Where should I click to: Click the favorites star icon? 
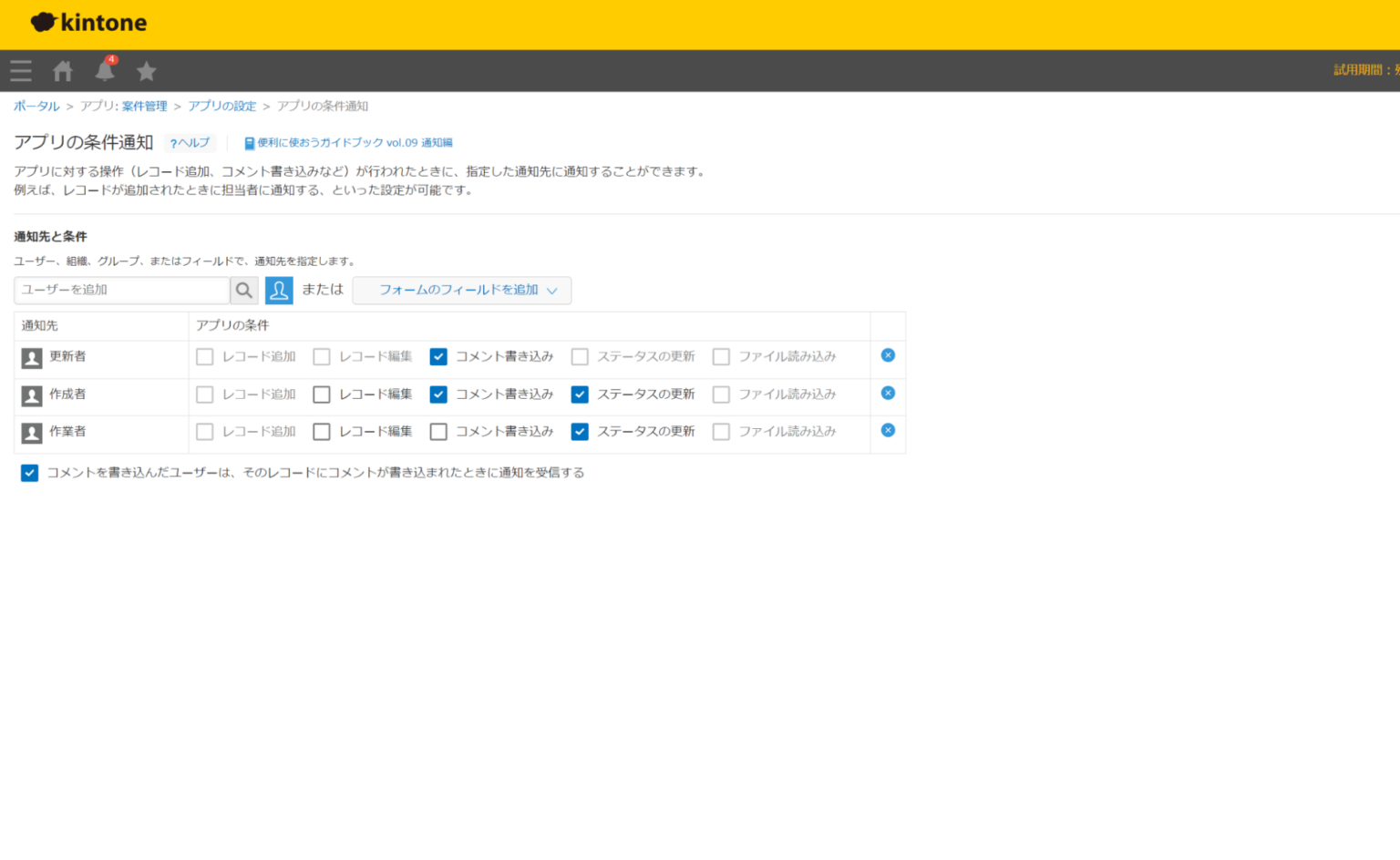[146, 69]
